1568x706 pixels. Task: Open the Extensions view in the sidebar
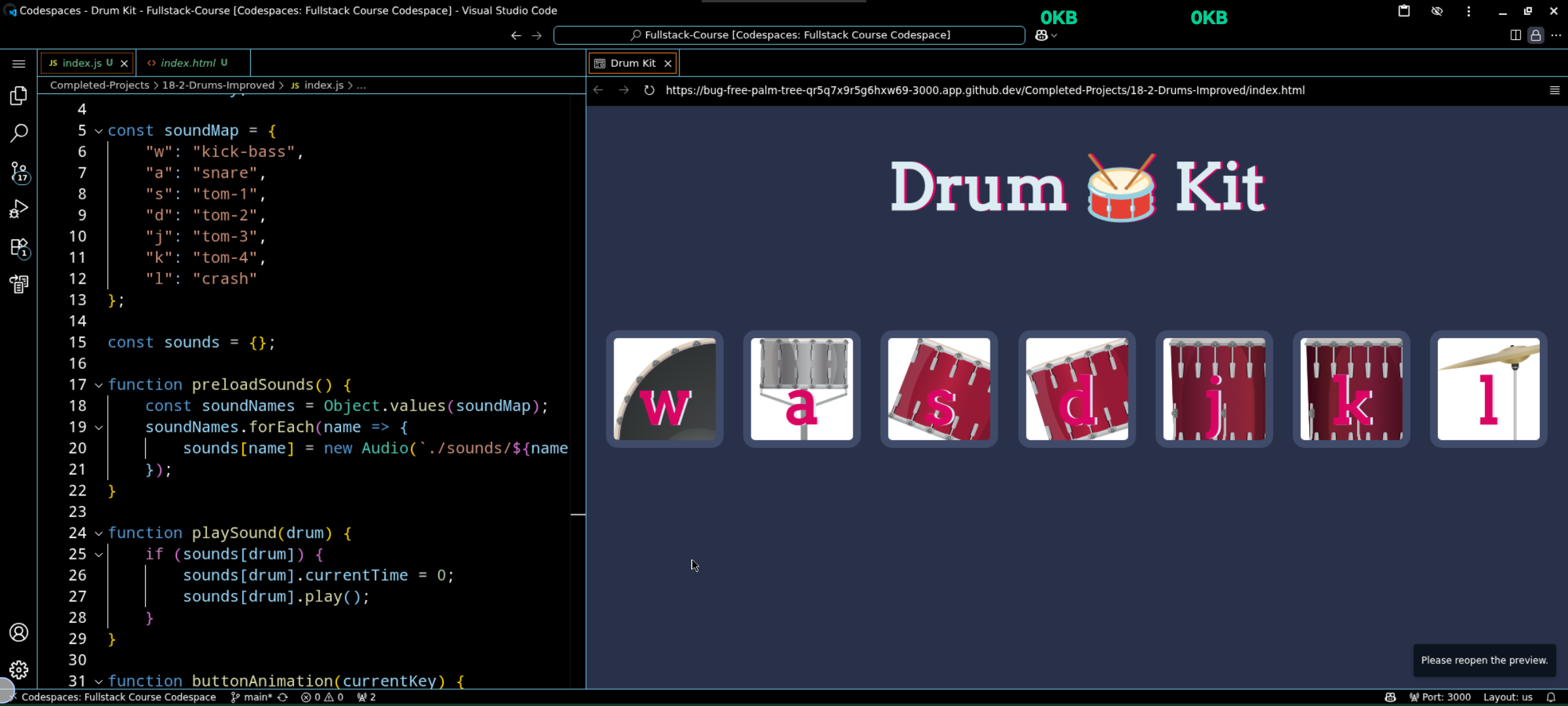(19, 246)
